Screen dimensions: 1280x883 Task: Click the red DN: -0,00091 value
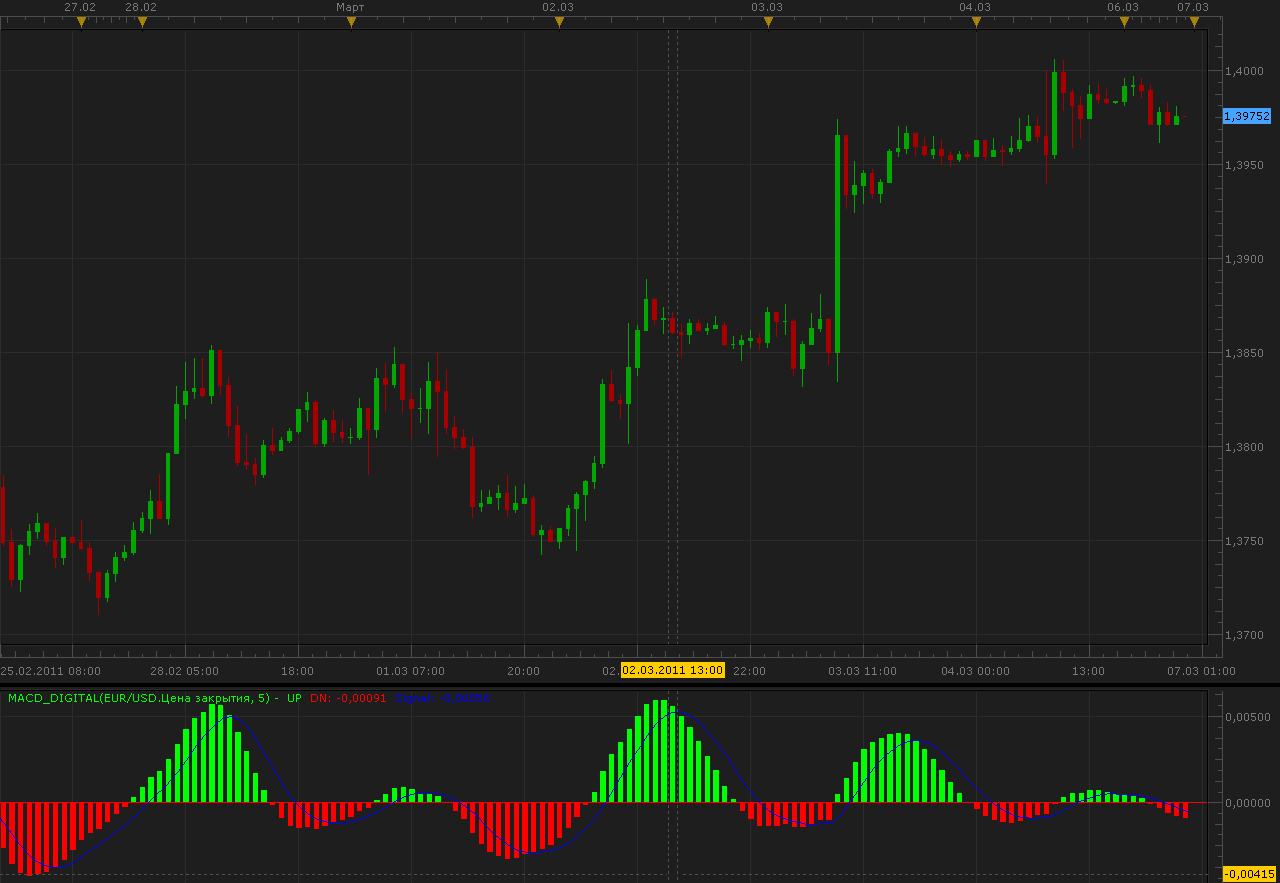(x=348, y=698)
